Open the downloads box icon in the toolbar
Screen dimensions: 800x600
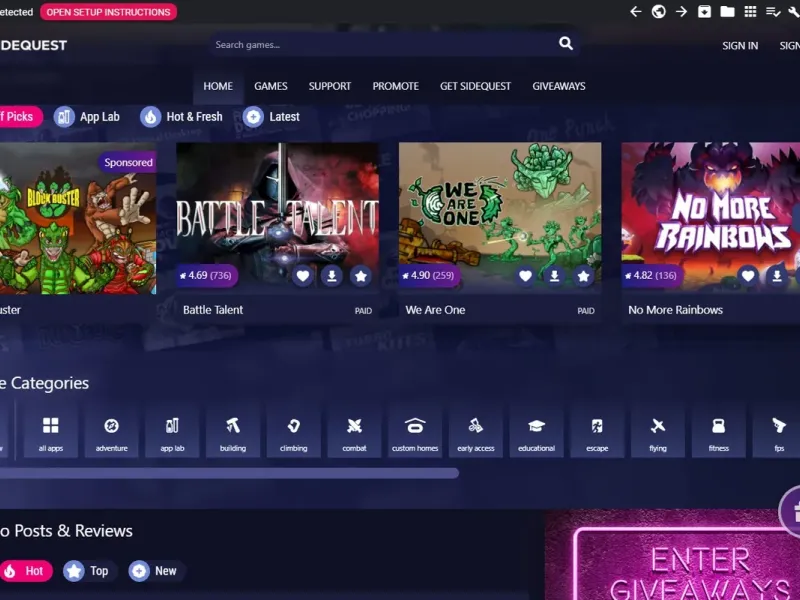pos(704,12)
